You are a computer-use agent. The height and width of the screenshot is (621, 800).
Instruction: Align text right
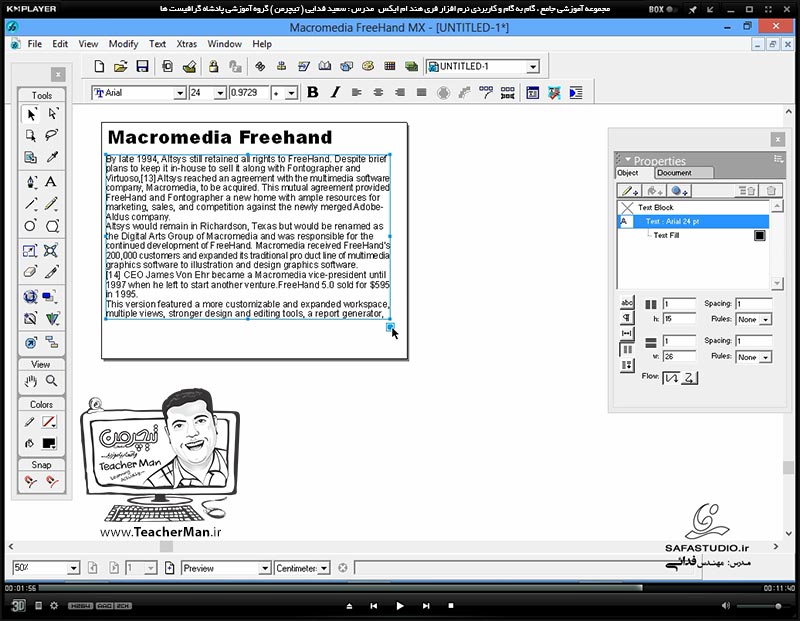click(x=399, y=92)
